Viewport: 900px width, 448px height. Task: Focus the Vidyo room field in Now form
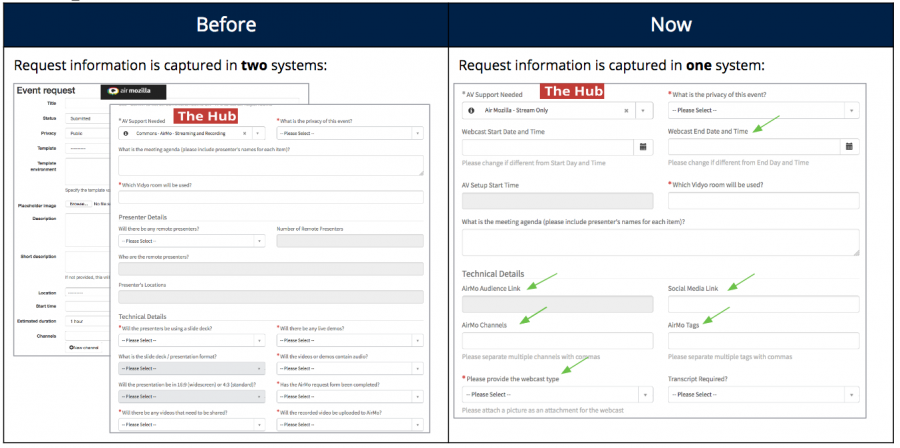(762, 200)
